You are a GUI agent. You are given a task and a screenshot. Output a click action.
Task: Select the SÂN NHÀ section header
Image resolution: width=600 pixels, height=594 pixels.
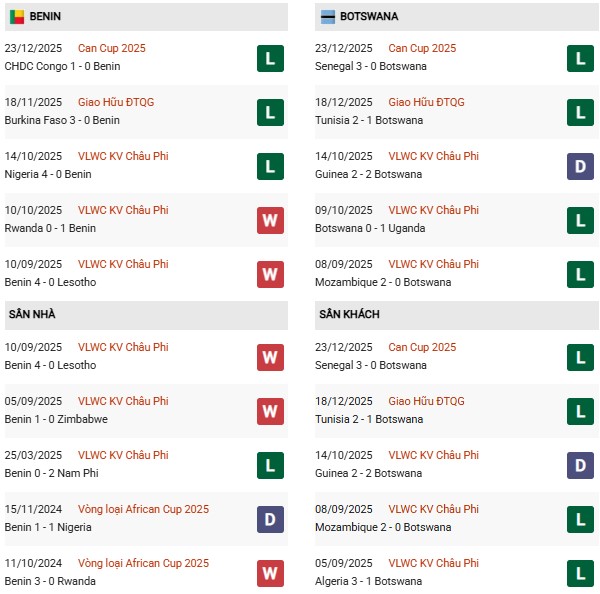(33, 315)
